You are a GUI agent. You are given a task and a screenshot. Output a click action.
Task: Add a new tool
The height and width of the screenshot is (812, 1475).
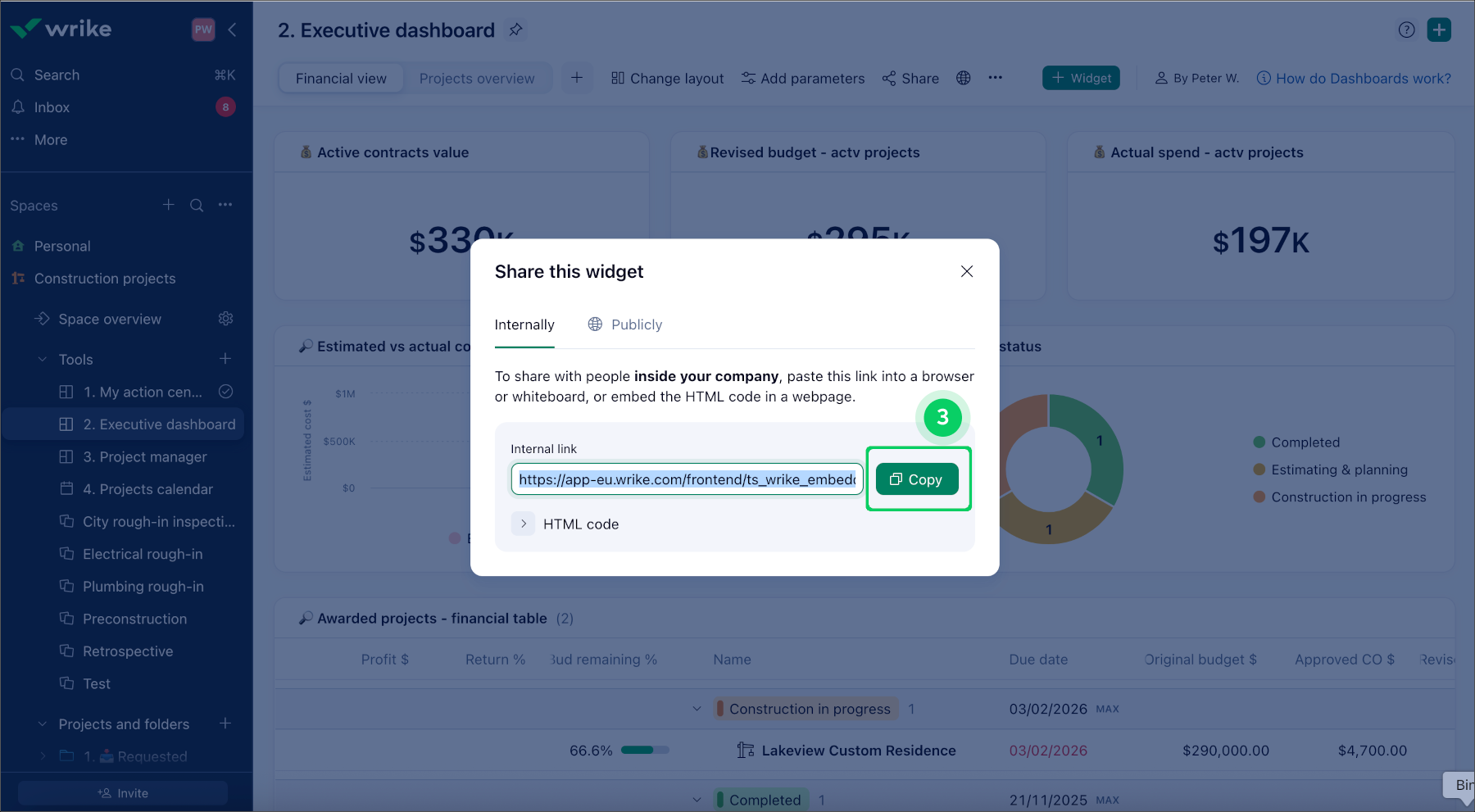click(225, 359)
